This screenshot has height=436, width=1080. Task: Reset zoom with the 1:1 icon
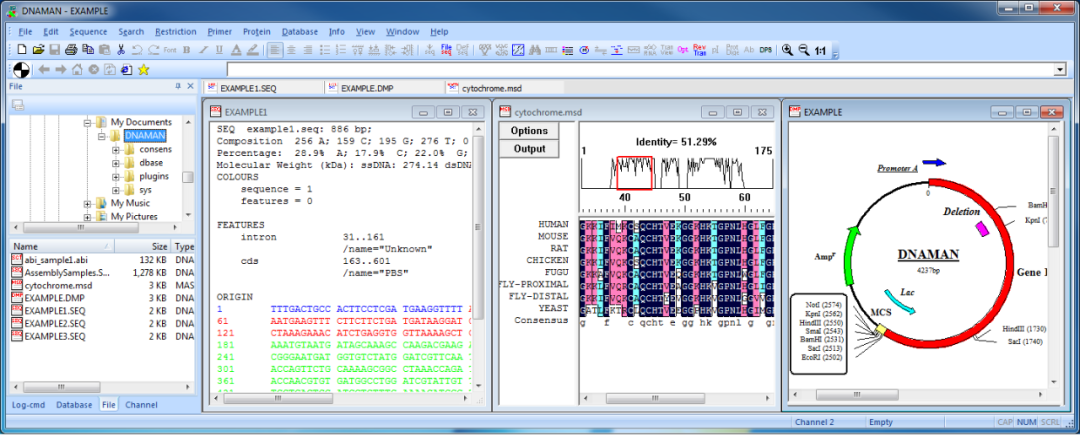820,49
